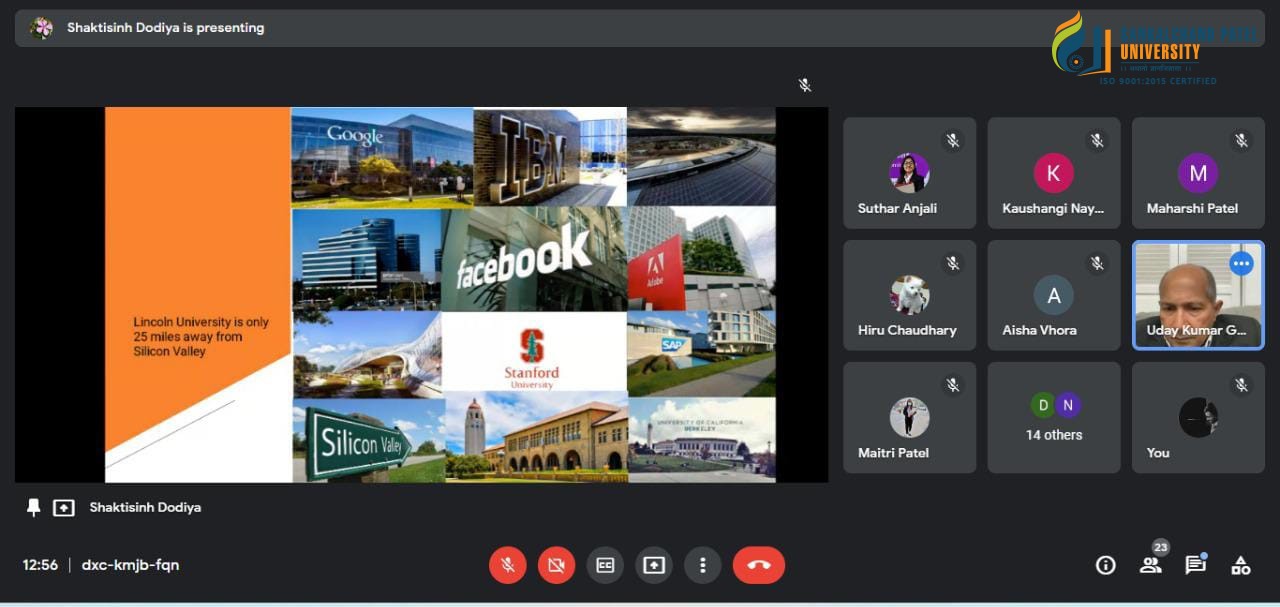The width and height of the screenshot is (1280, 607).
Task: Show everyone people icon with 23 badge
Action: (x=1151, y=565)
